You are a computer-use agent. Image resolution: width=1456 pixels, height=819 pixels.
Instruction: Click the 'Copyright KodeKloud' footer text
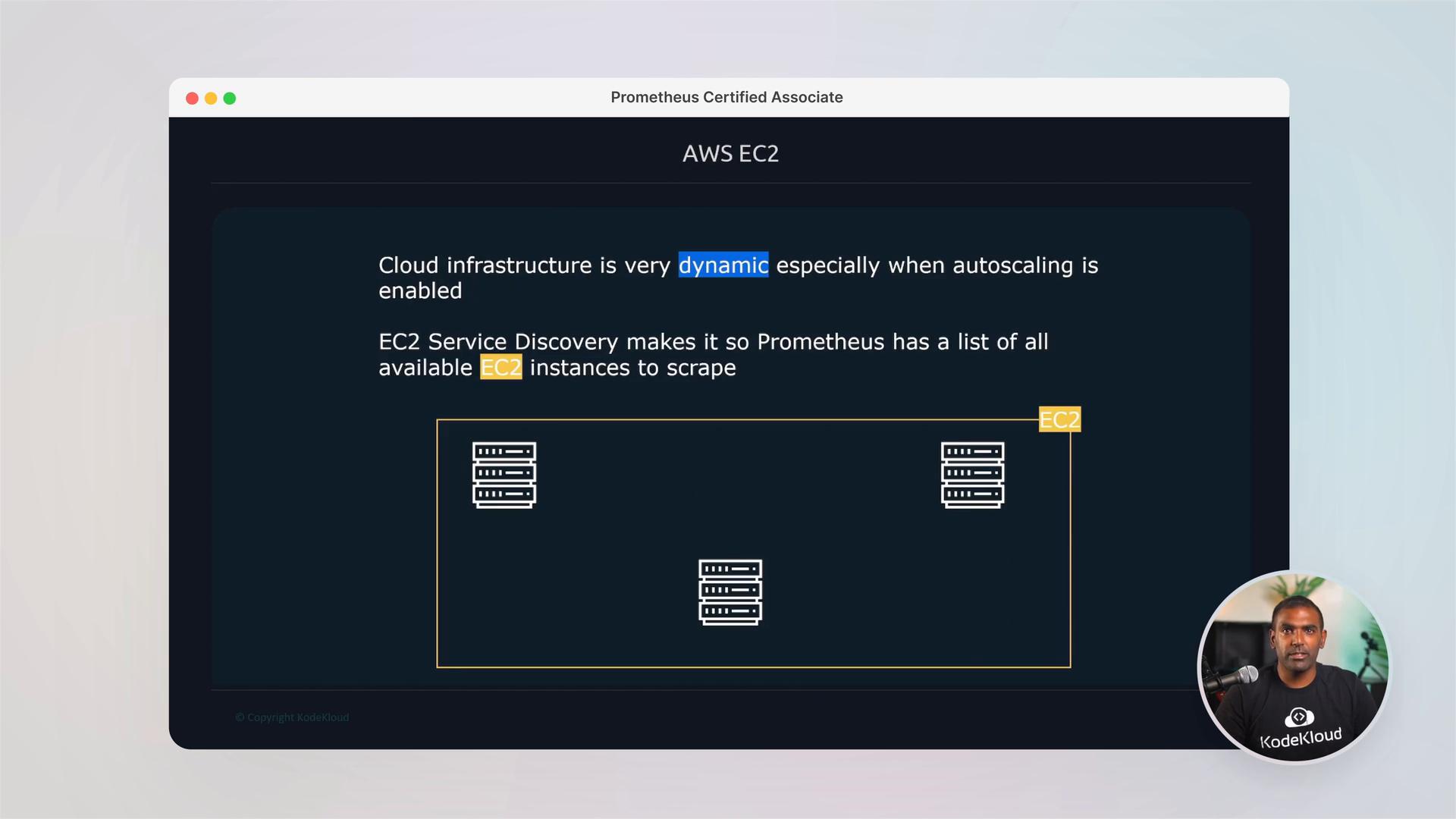pos(292,717)
